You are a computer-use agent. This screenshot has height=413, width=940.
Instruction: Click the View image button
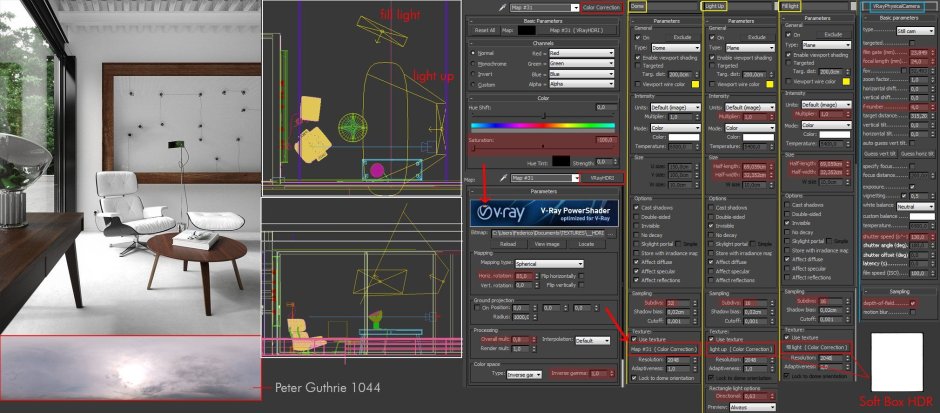tap(546, 244)
